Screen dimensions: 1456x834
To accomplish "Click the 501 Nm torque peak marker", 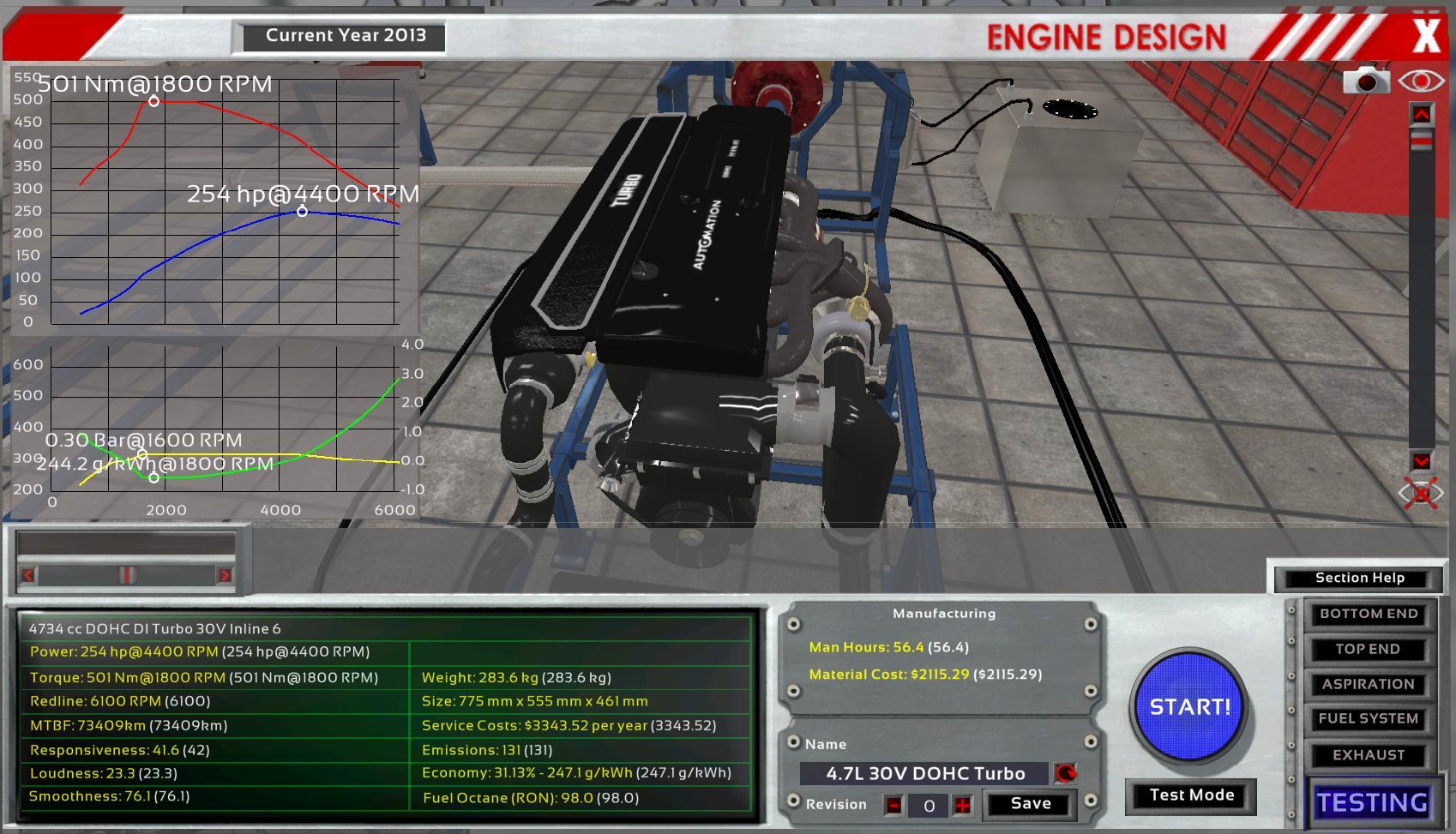I will point(153,101).
